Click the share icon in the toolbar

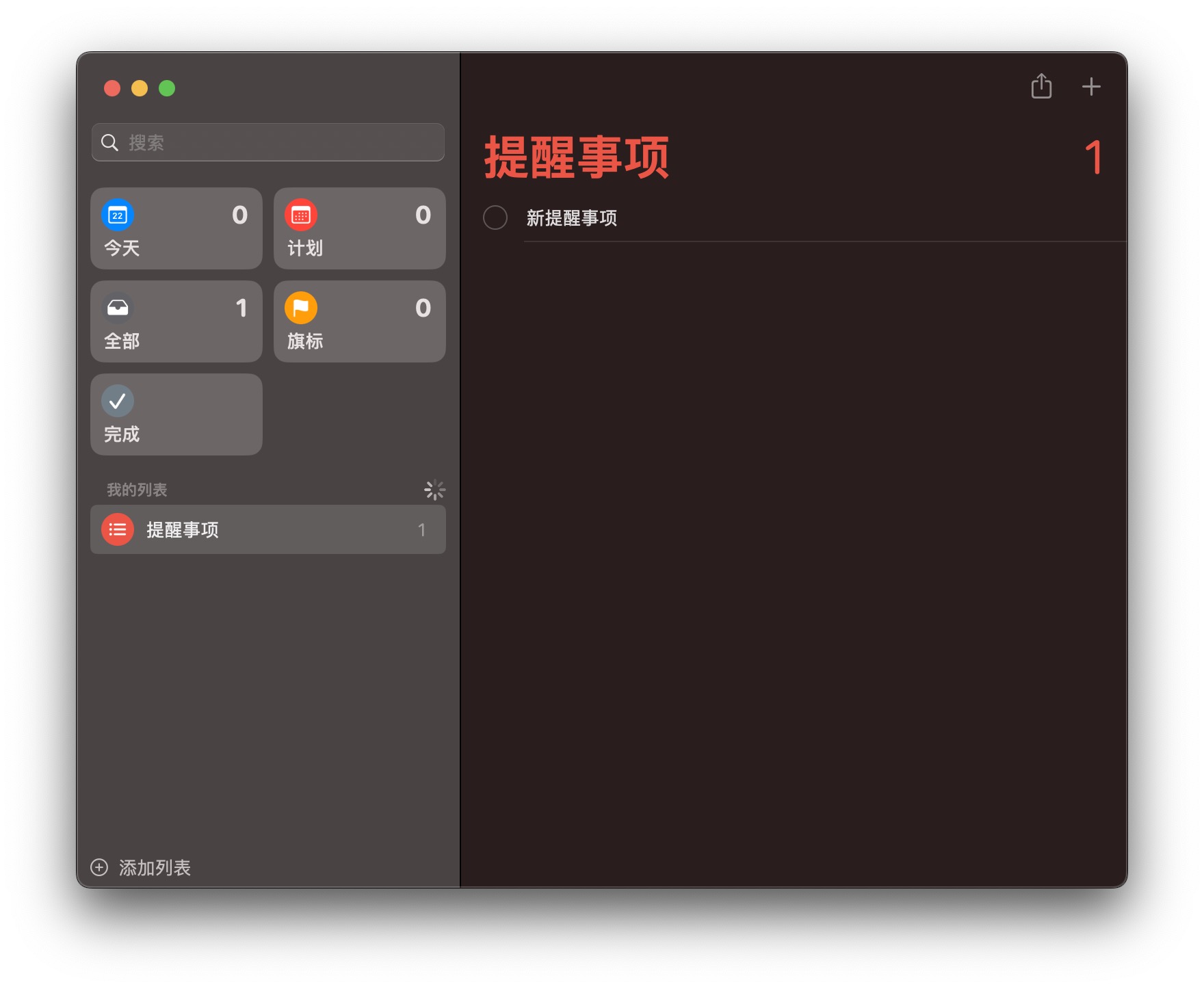pyautogui.click(x=1041, y=87)
